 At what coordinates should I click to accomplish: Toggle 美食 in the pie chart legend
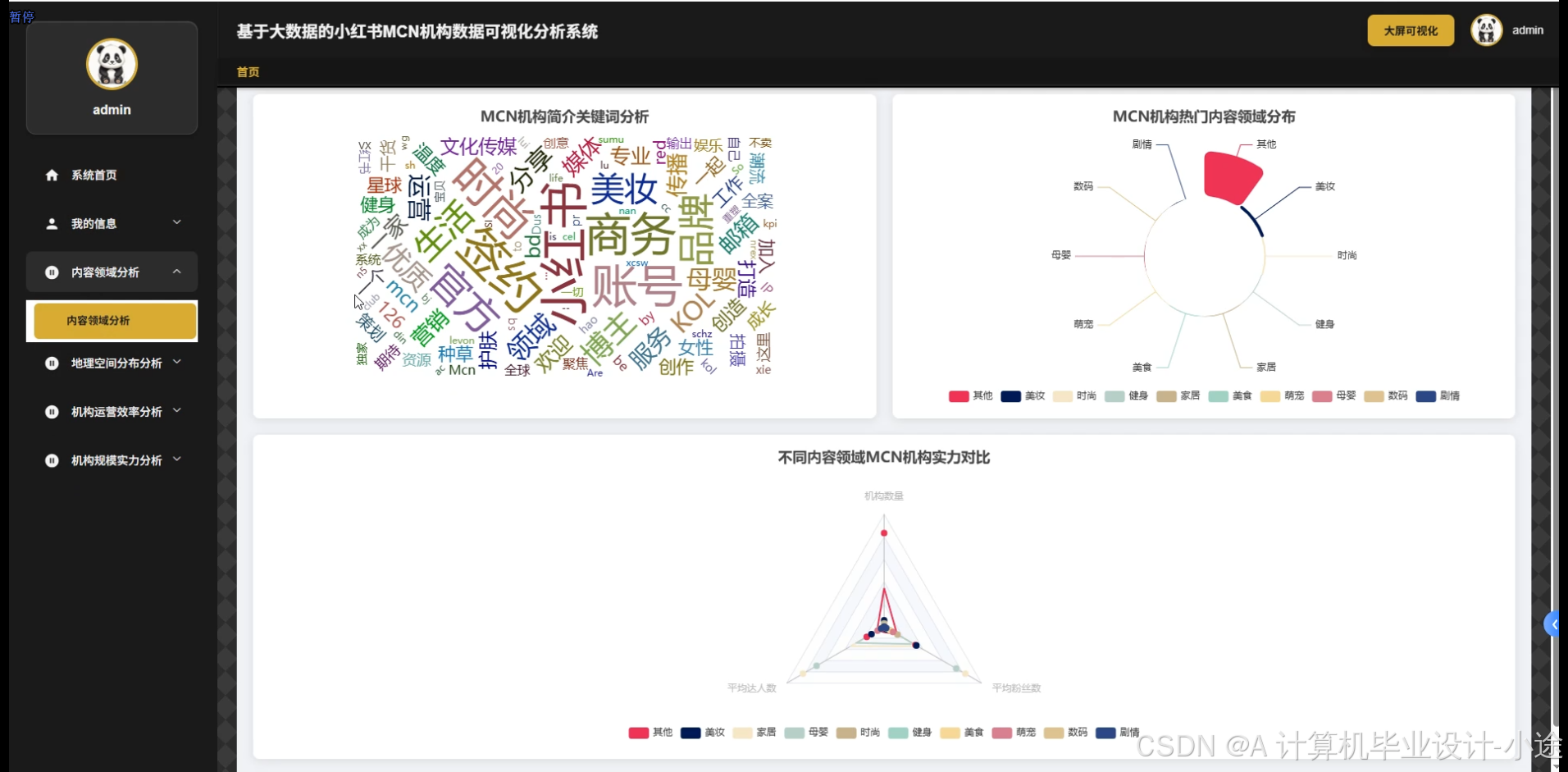point(1230,396)
